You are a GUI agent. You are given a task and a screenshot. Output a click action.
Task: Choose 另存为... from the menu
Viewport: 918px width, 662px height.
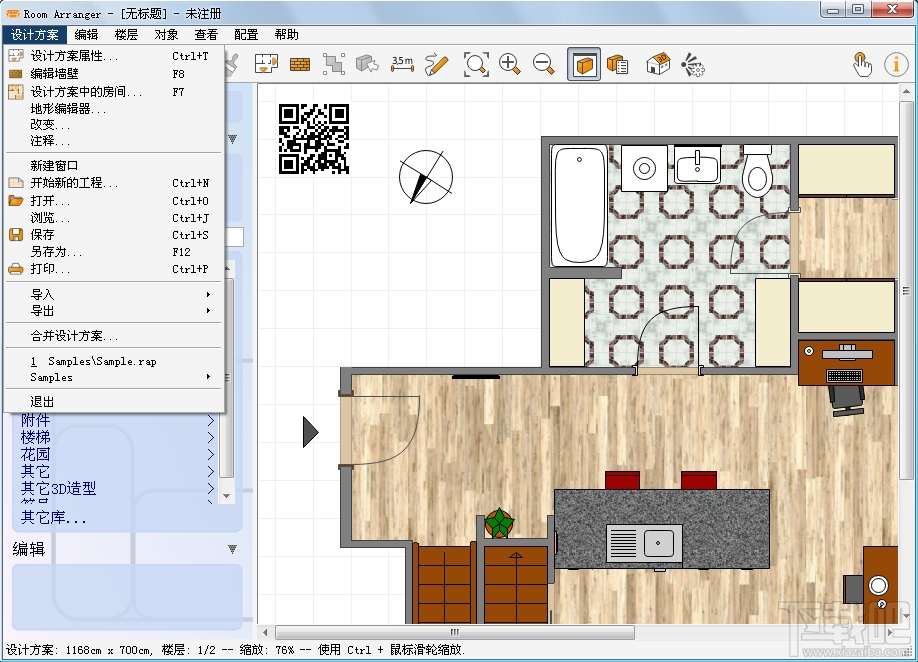(x=56, y=252)
